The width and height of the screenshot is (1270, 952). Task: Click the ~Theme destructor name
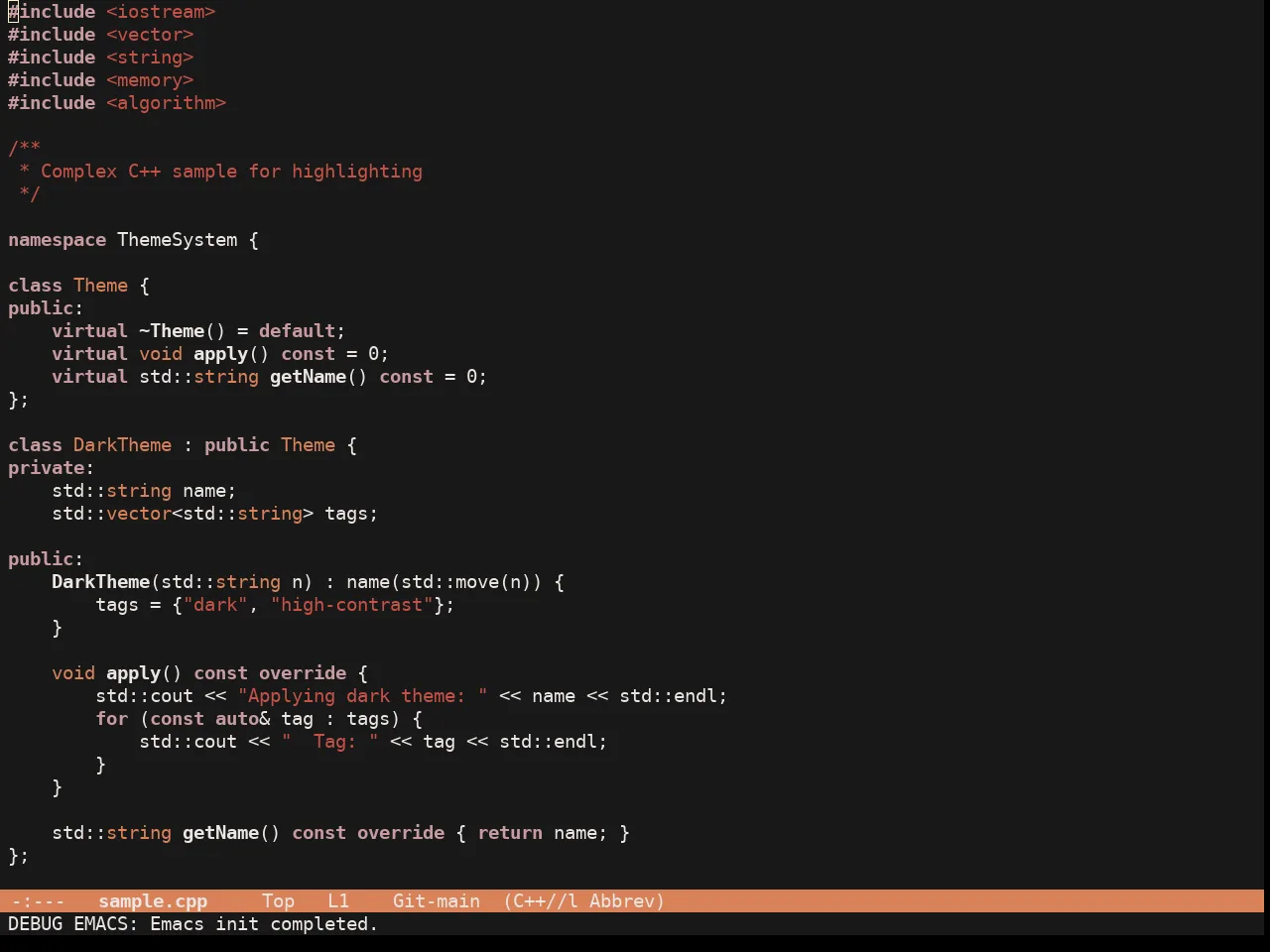(172, 331)
